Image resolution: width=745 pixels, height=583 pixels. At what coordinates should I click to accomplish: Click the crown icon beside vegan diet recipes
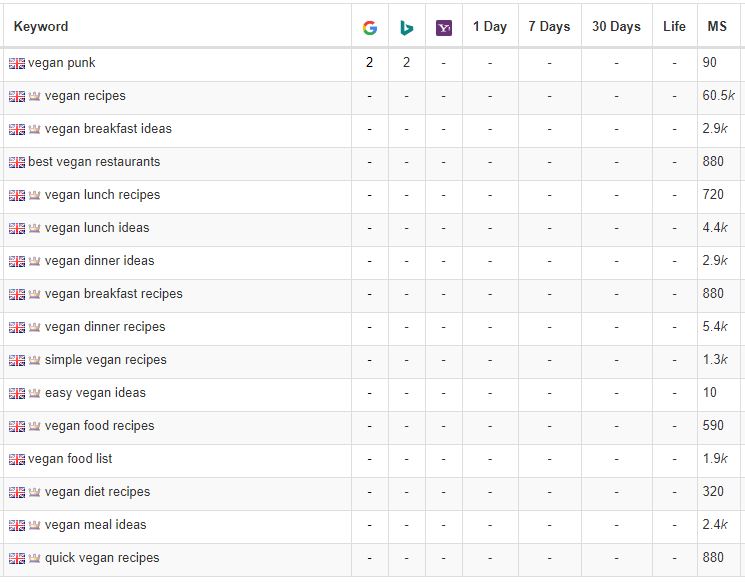[34, 492]
